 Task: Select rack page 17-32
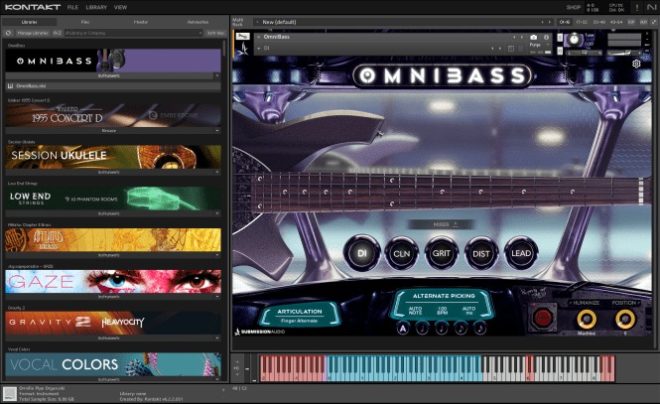[x=581, y=22]
